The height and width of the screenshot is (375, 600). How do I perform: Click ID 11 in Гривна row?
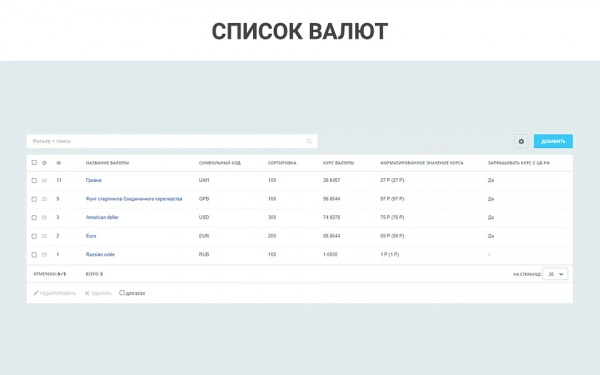click(59, 180)
